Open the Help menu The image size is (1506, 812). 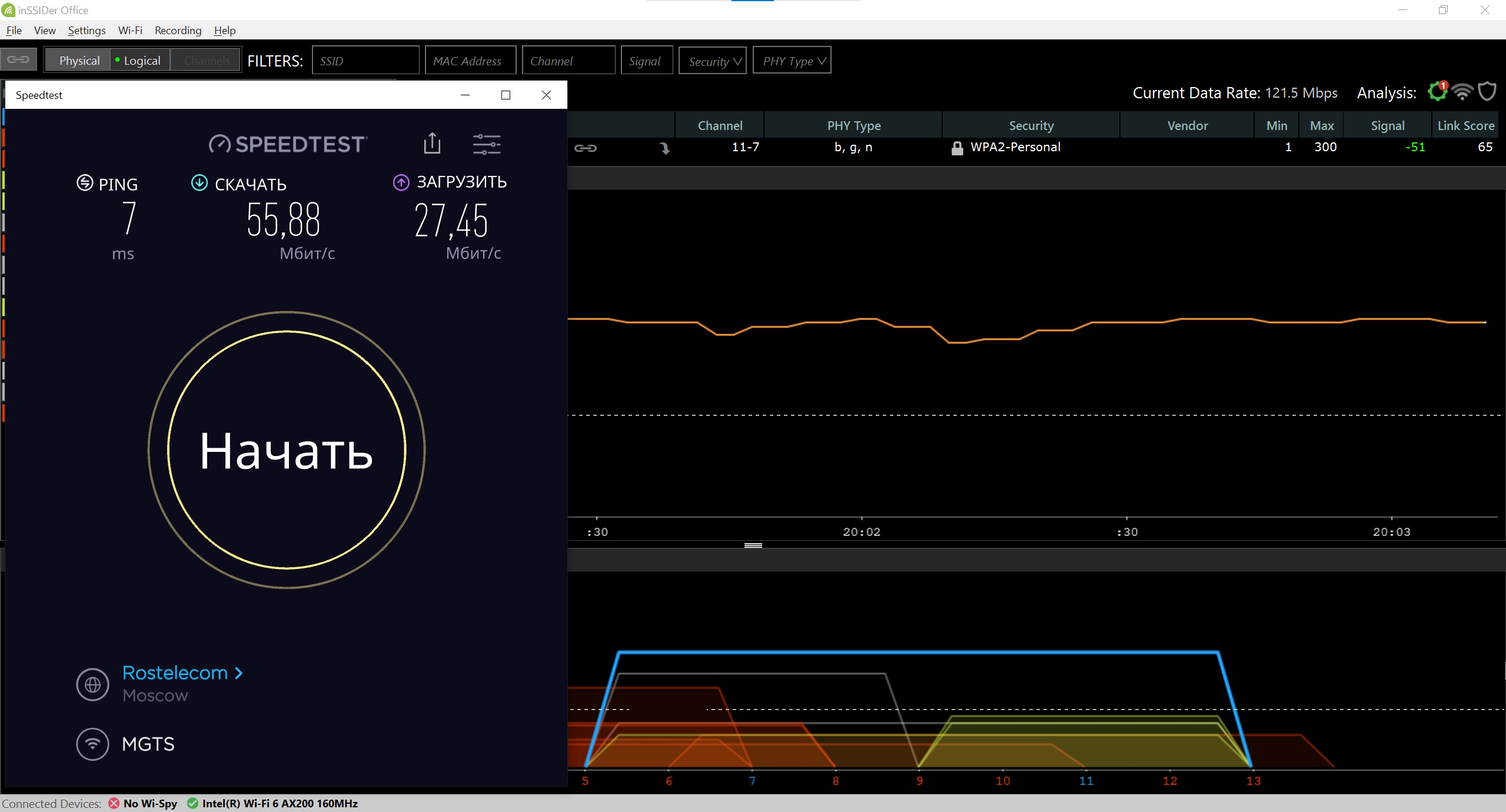coord(225,30)
